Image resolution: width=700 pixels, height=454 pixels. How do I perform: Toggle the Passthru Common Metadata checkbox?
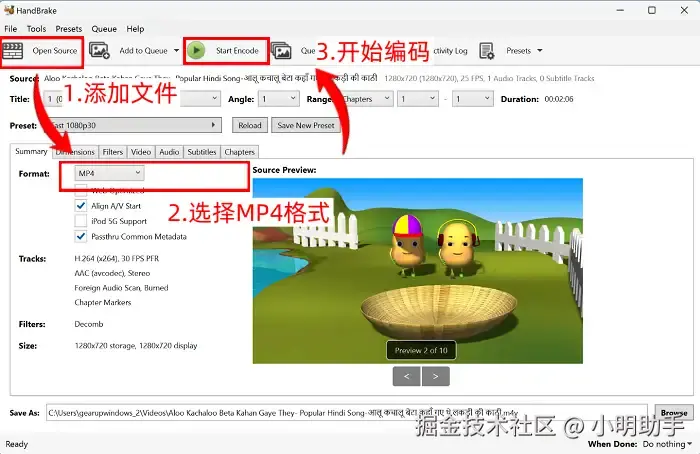81,236
